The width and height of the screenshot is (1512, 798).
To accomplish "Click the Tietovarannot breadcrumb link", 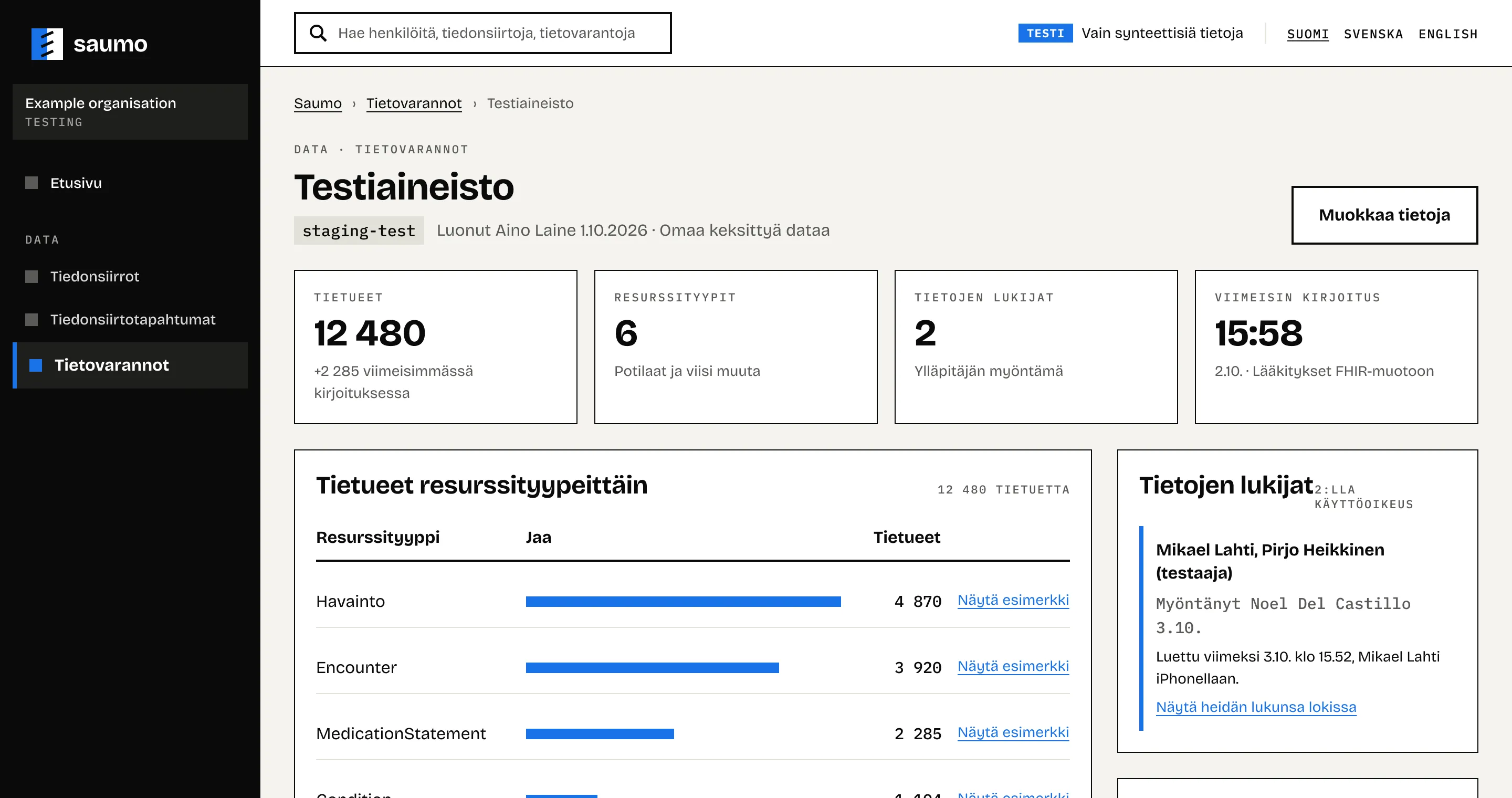I will [x=414, y=103].
